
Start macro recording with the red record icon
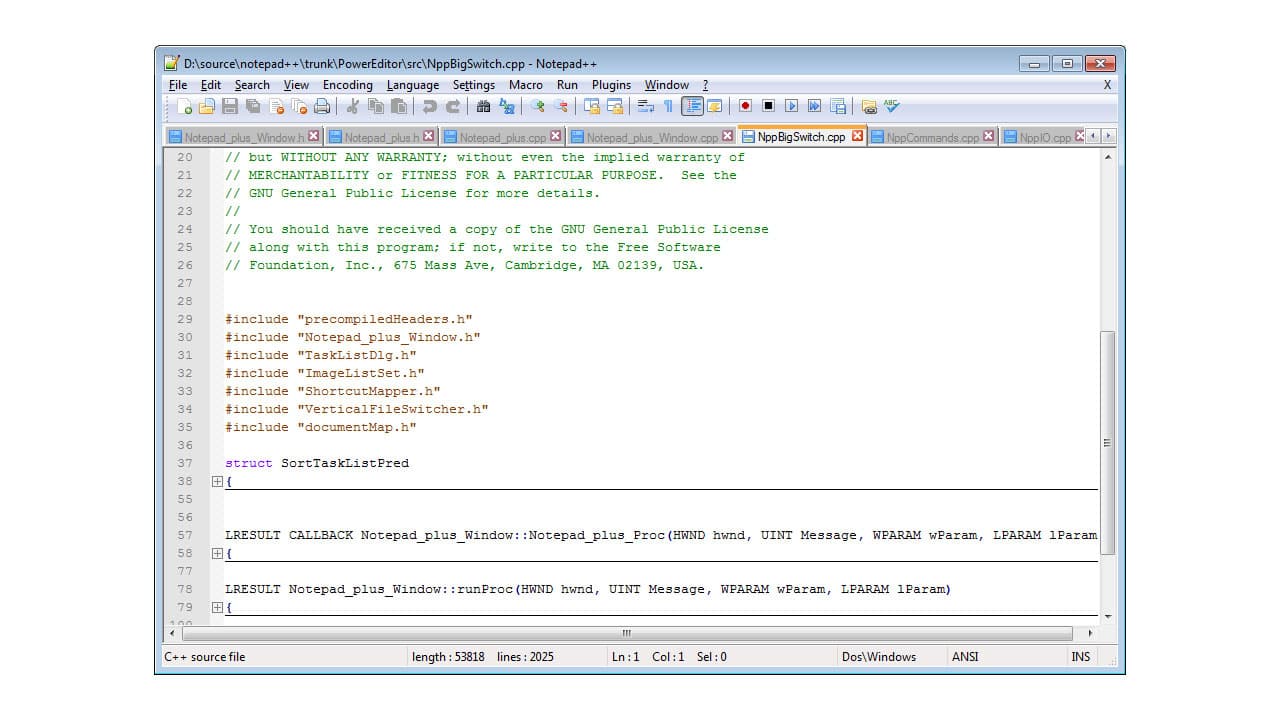[x=744, y=106]
